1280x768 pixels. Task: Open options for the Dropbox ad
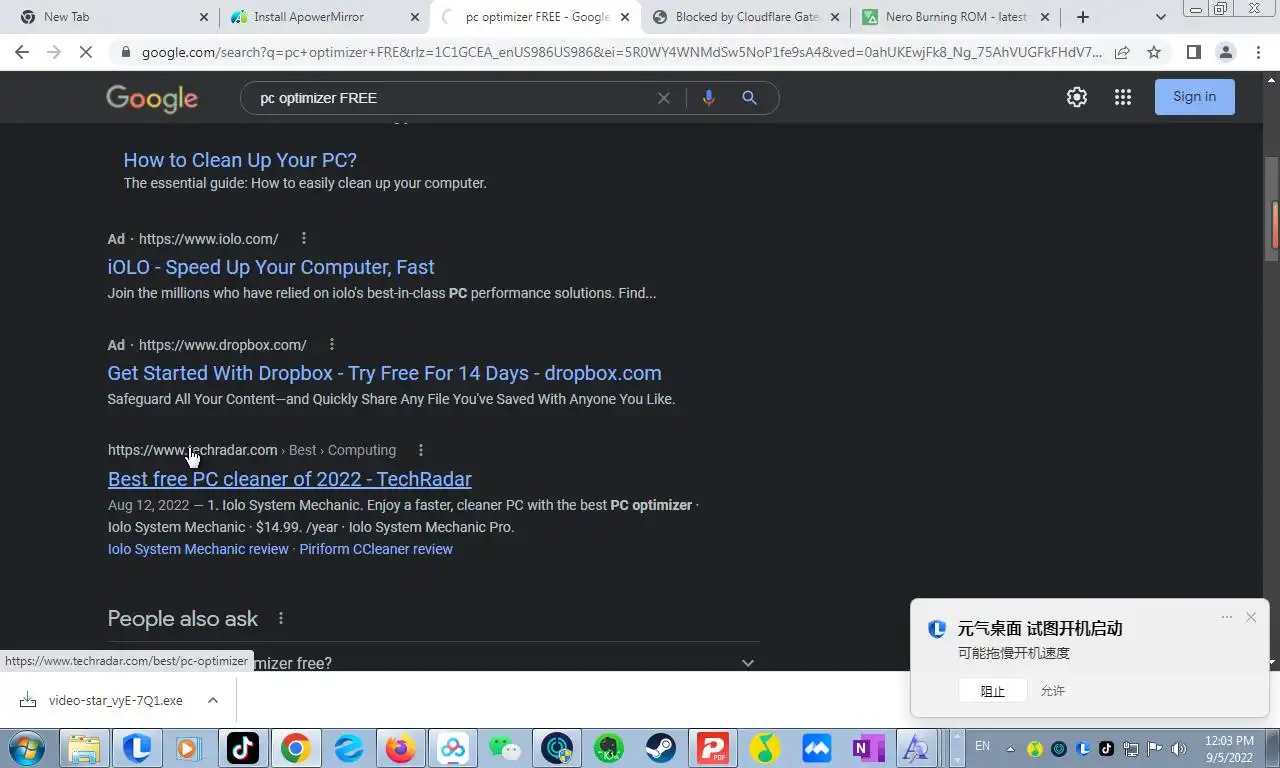tap(332, 345)
